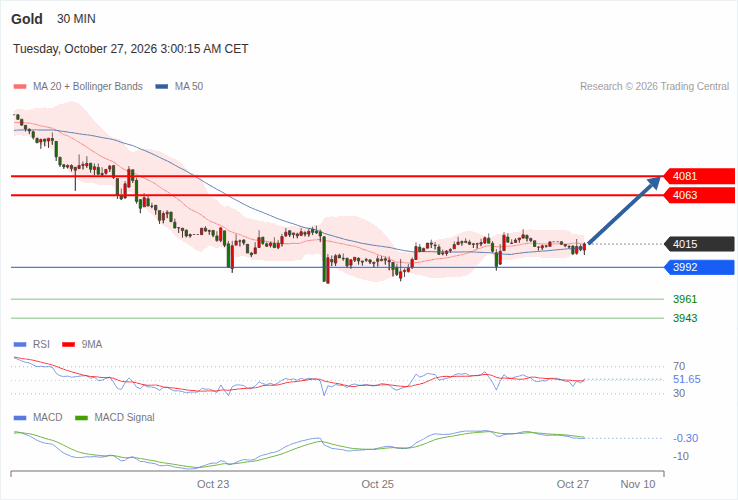Click the Oct 25 date axis label

[377, 484]
